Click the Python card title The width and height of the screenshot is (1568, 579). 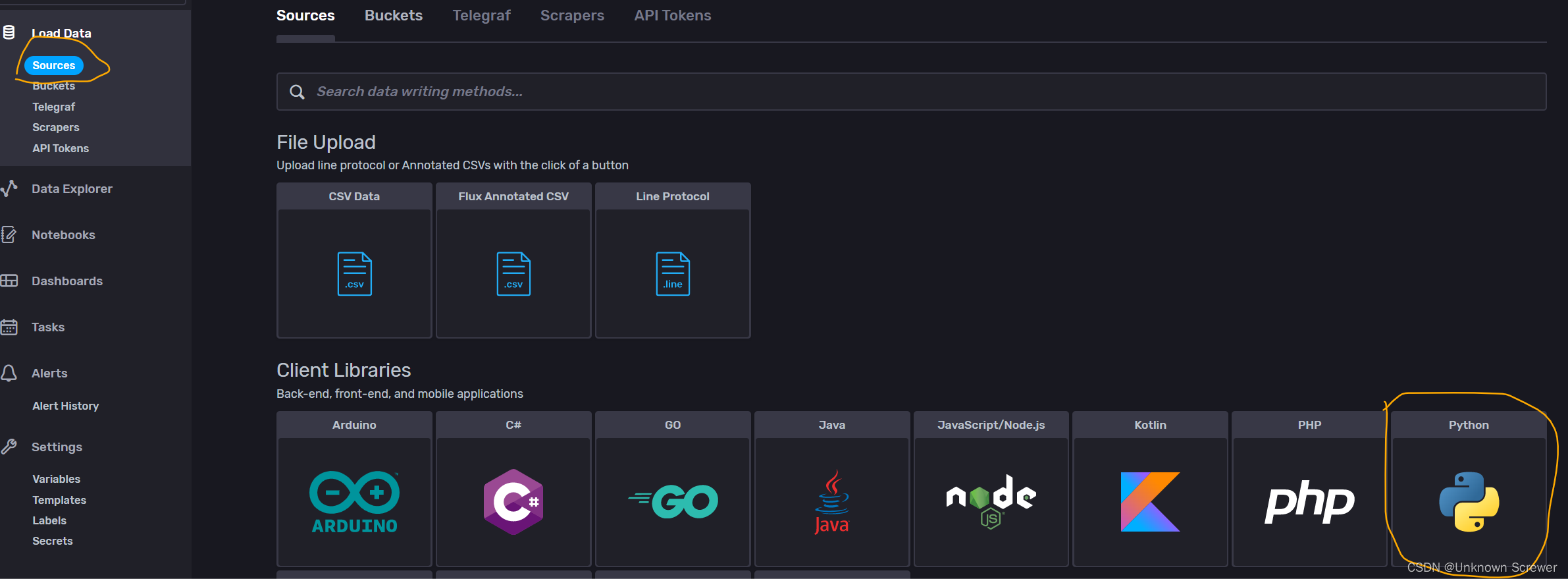point(1469,425)
